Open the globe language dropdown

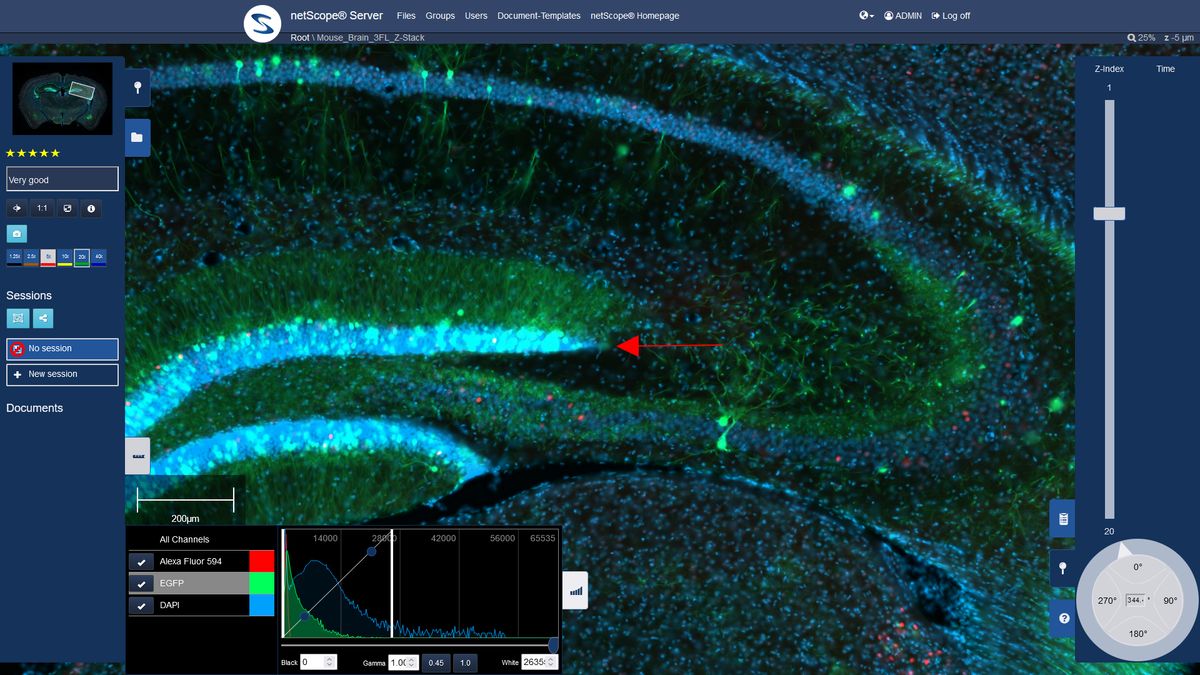pos(866,16)
